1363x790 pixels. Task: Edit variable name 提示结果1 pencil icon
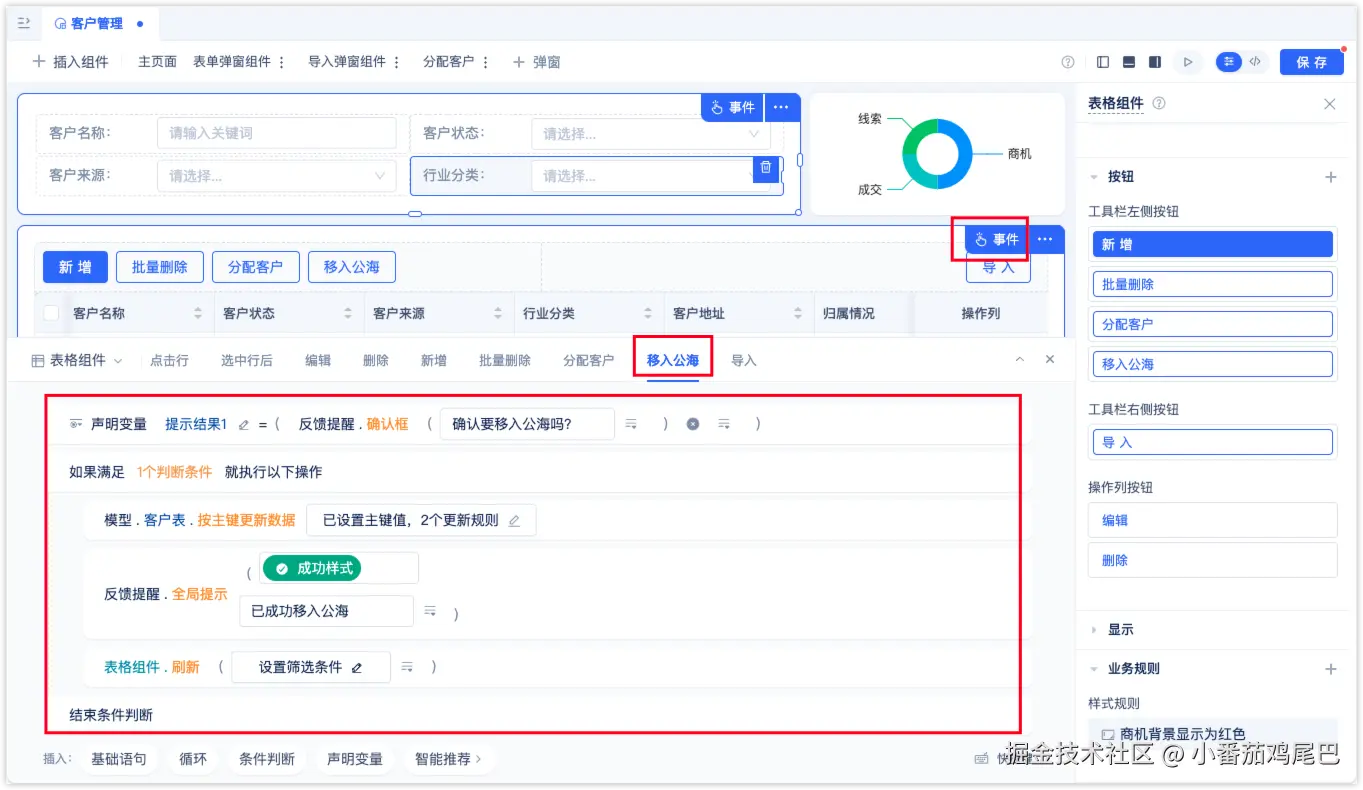click(243, 424)
